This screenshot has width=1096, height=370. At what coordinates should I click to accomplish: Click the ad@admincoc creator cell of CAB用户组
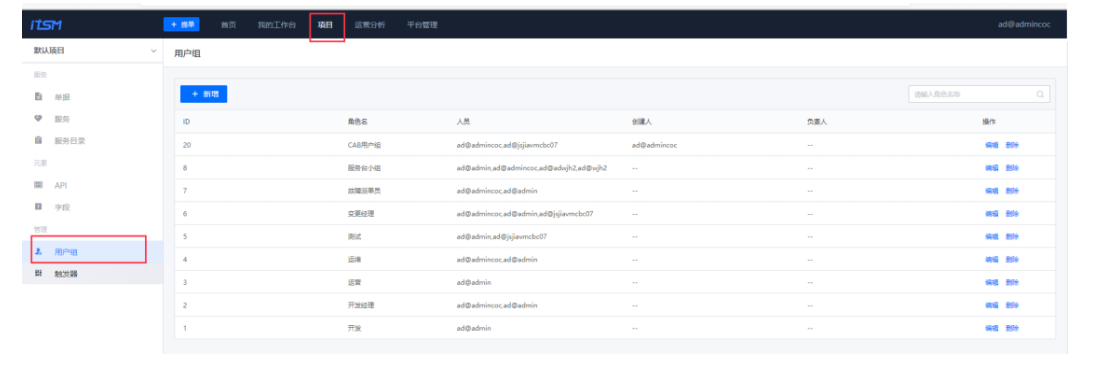pyautogui.click(x=654, y=145)
